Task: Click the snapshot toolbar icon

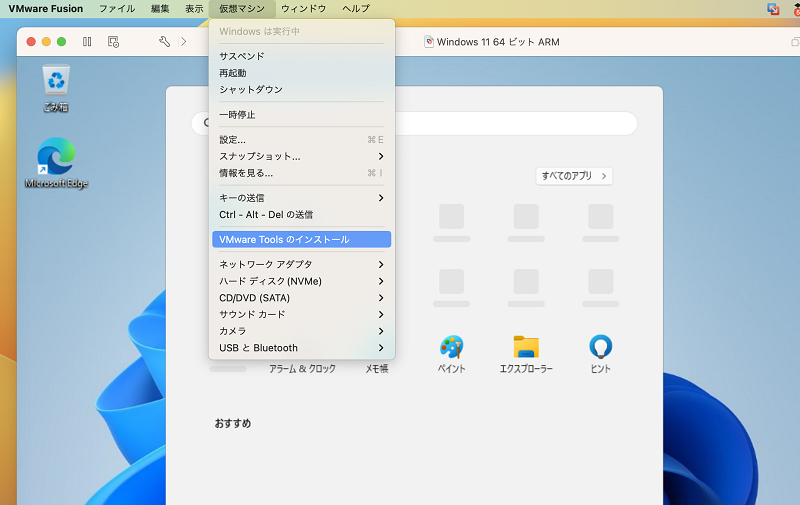Action: coord(113,42)
